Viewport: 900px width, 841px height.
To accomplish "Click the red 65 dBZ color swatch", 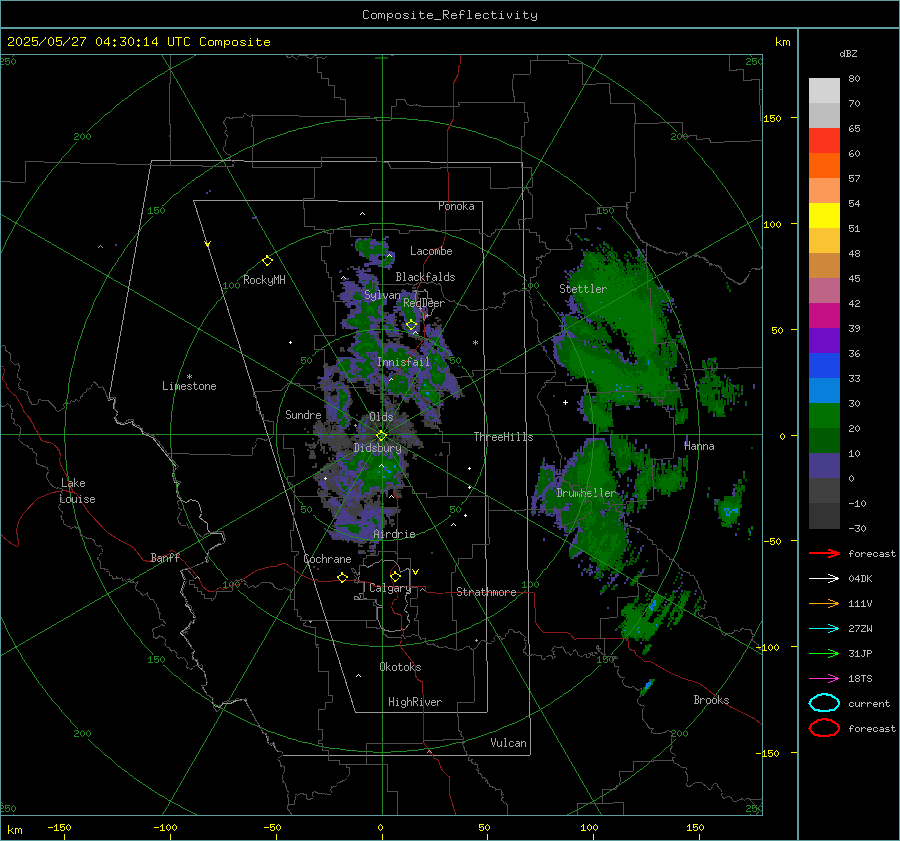I will (824, 140).
